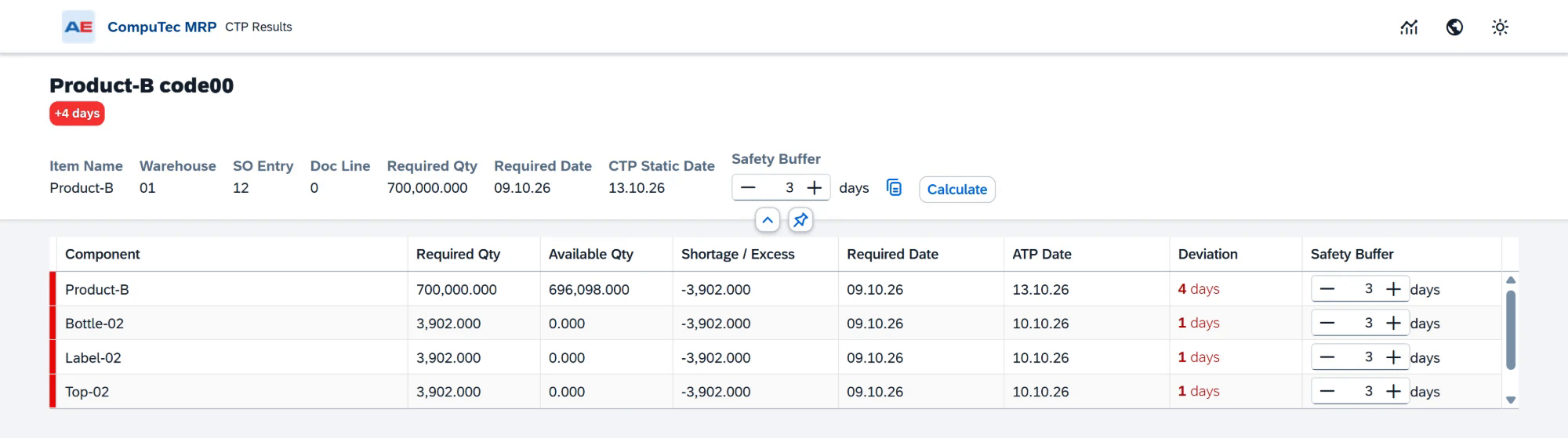The width and height of the screenshot is (1568, 438).
Task: Increase Top-02 row safety buffer
Action: tap(1393, 391)
